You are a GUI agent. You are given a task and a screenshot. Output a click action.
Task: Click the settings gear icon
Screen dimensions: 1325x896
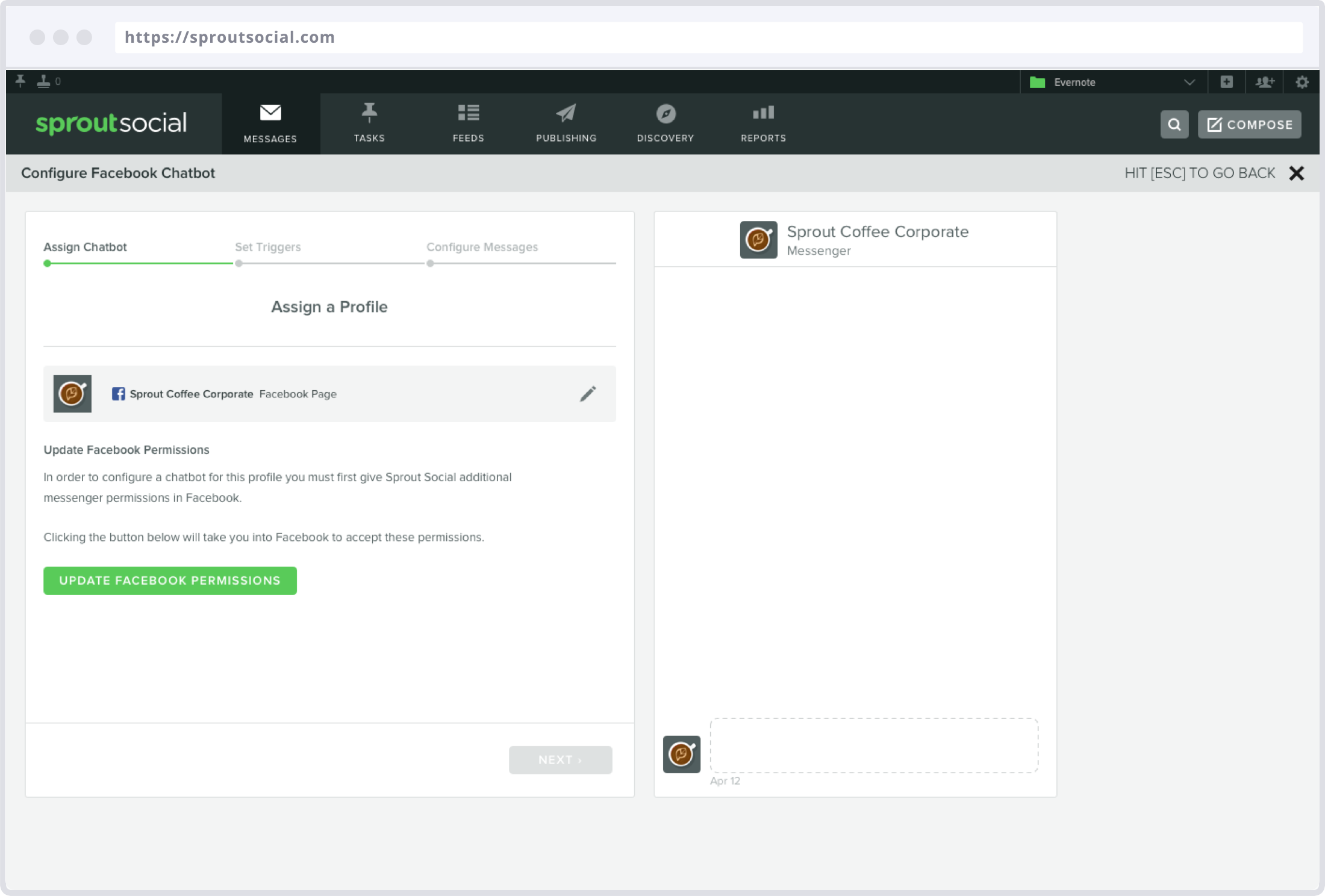[1302, 82]
